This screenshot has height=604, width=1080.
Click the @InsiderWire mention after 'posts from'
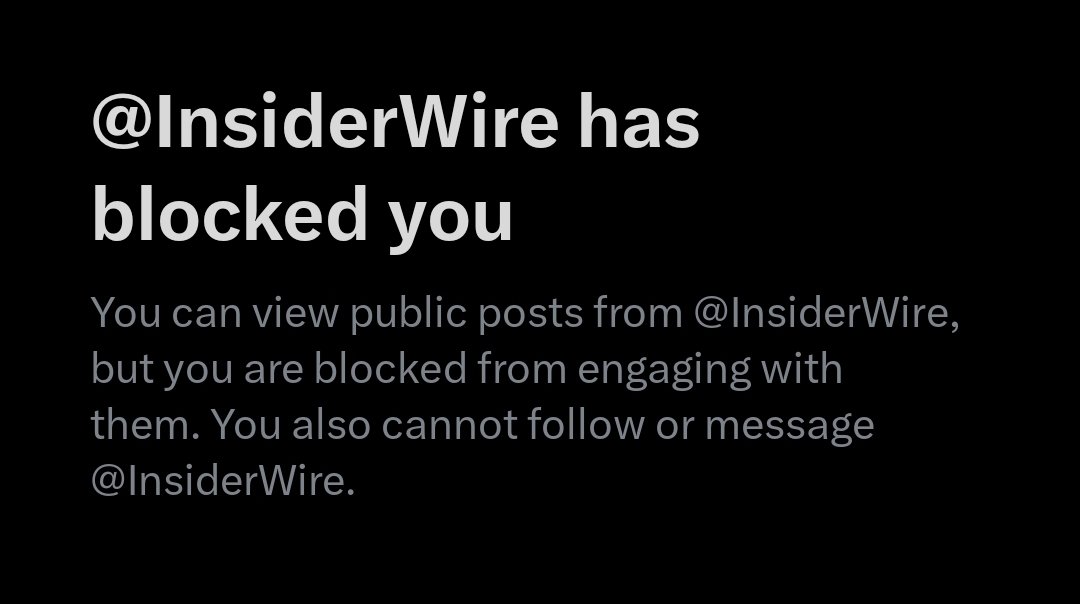click(x=826, y=313)
